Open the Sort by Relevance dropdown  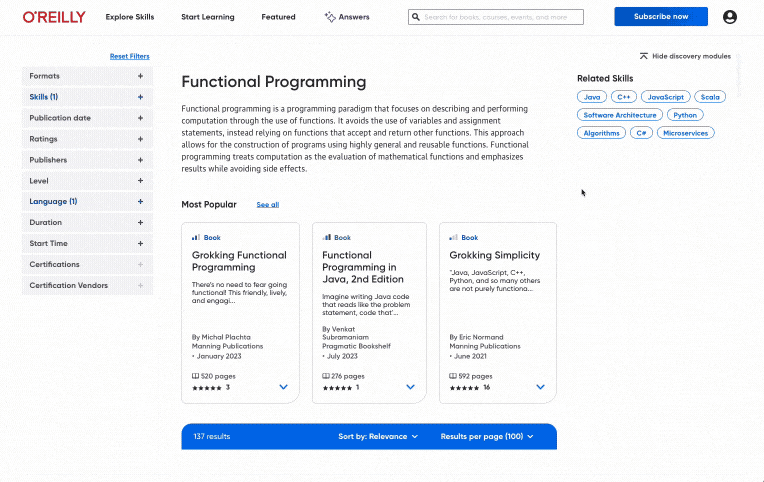pos(378,437)
